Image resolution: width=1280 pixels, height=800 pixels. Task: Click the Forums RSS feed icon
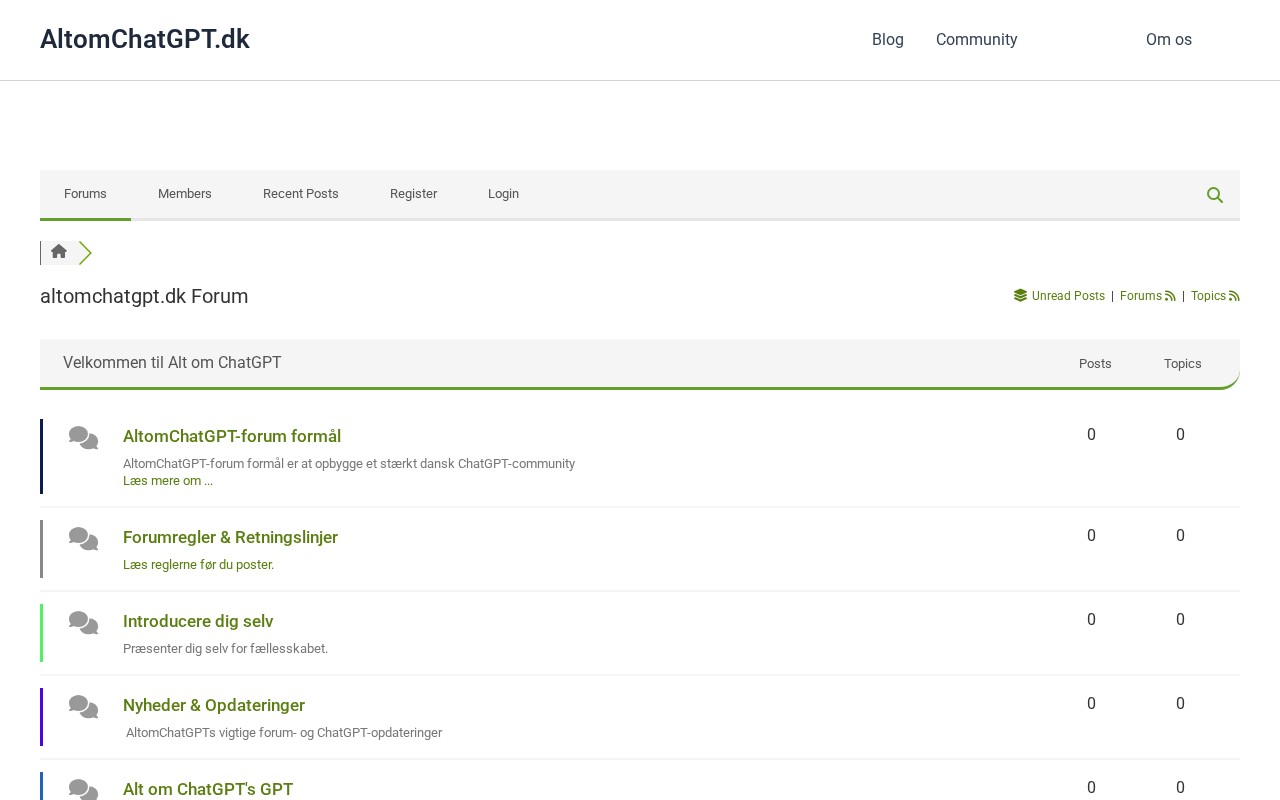click(x=1170, y=296)
